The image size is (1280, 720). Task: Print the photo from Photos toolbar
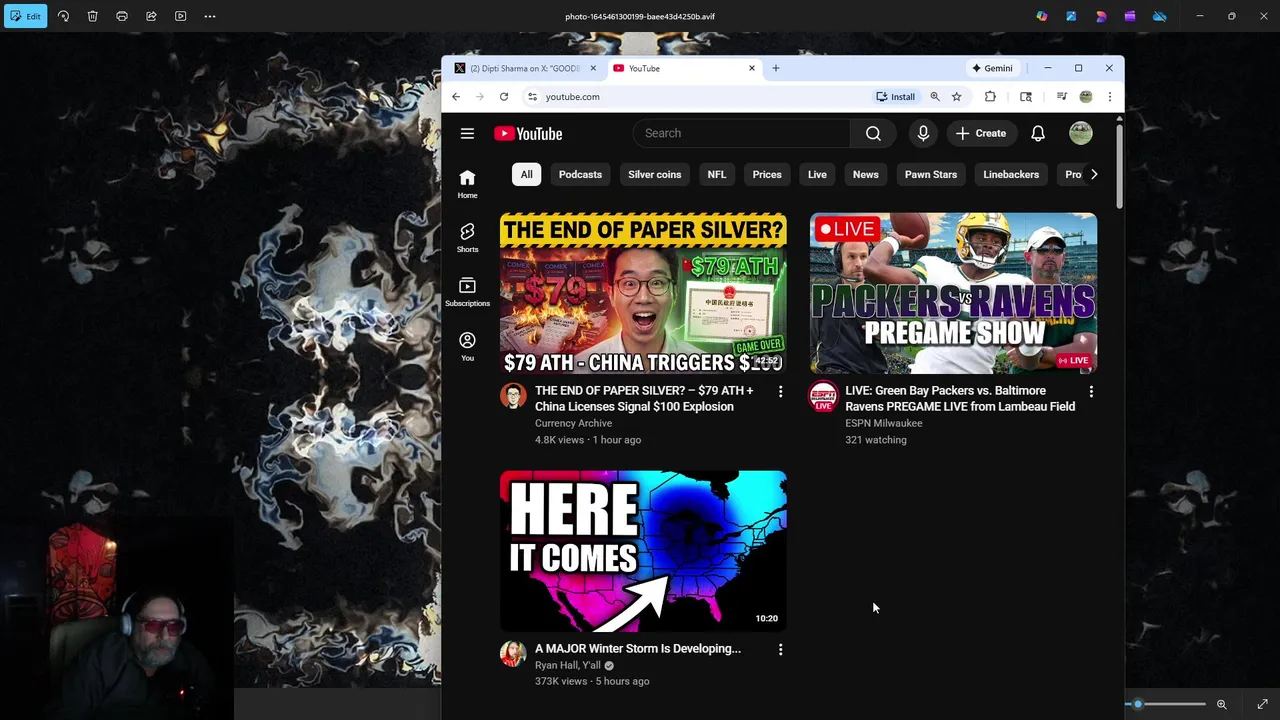(122, 16)
